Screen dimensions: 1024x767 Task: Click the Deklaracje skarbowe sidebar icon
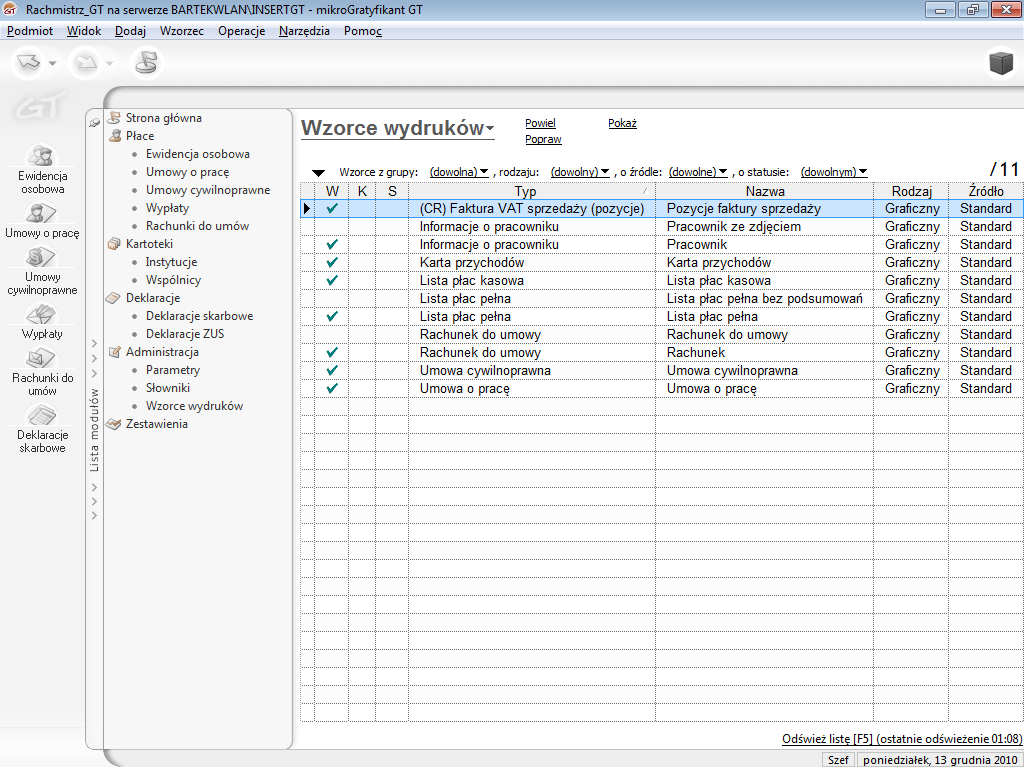(x=42, y=415)
